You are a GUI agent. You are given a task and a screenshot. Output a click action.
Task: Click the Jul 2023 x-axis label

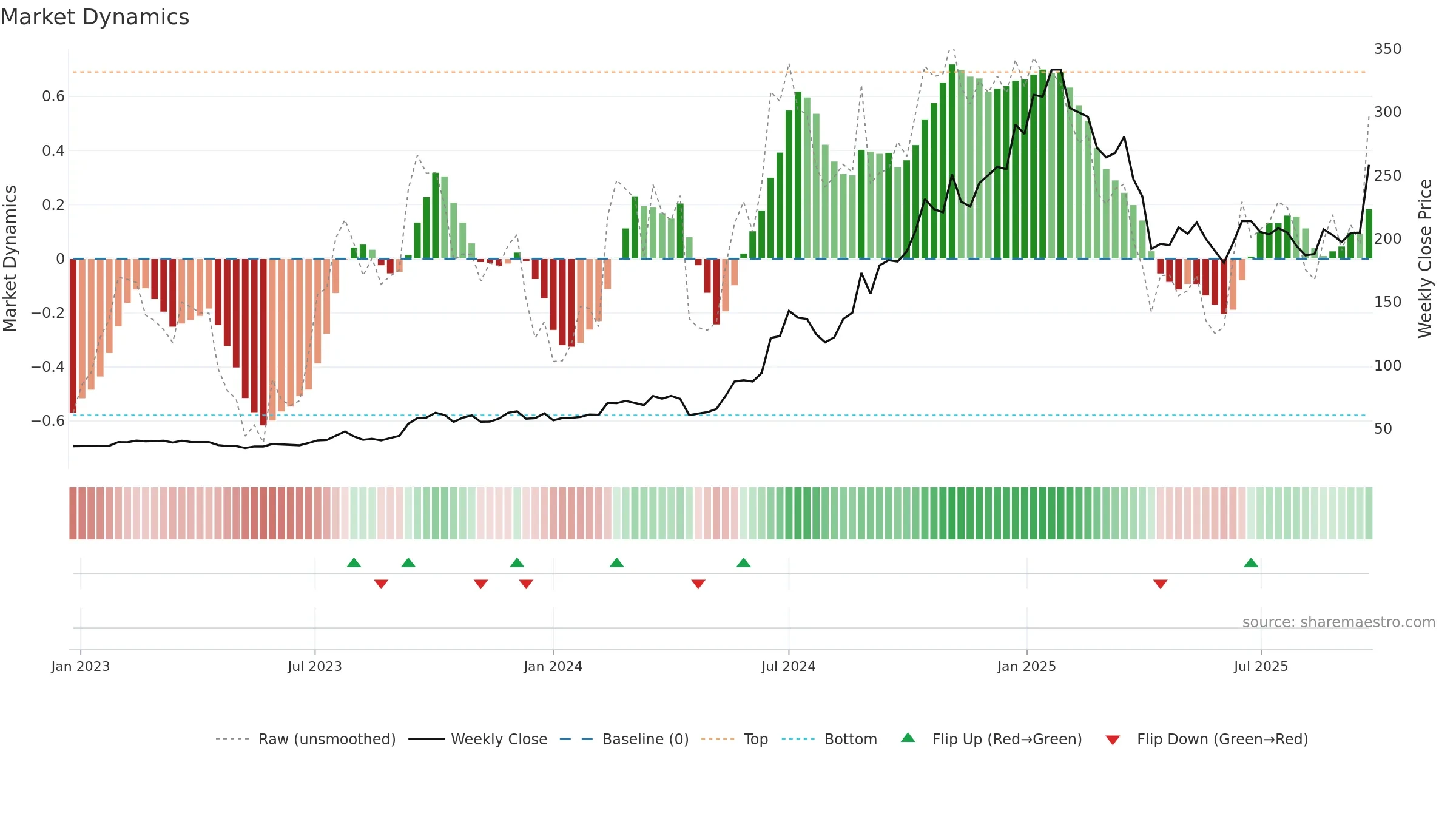coord(315,666)
